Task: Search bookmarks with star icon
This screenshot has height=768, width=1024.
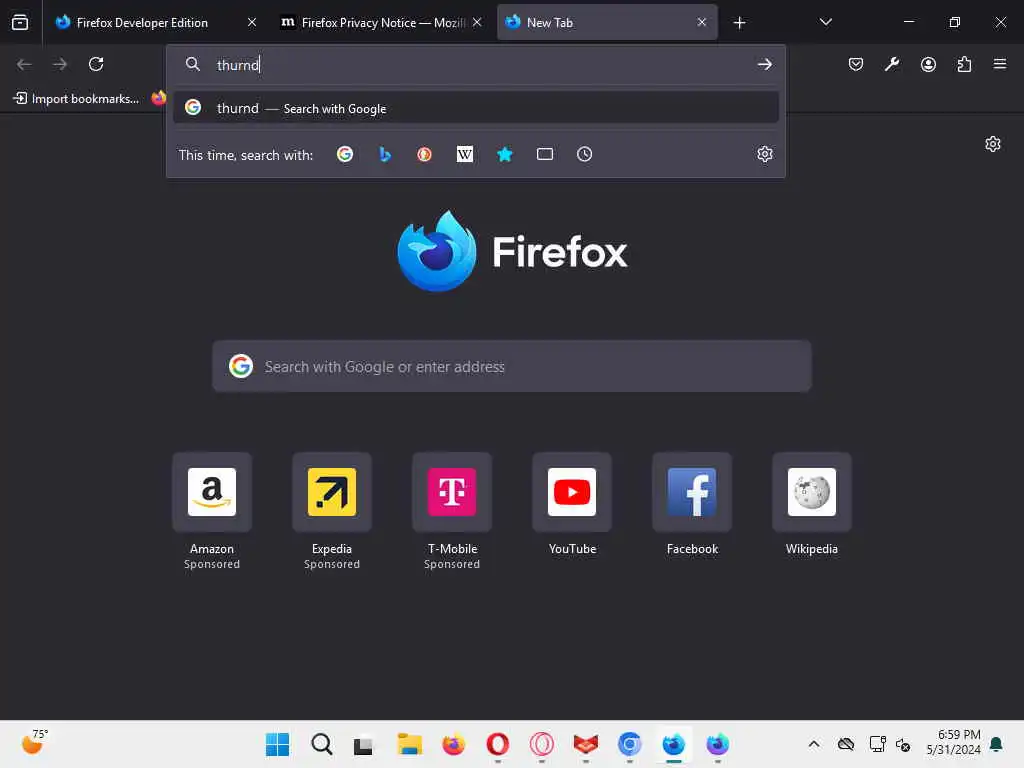Action: pyautogui.click(x=505, y=154)
